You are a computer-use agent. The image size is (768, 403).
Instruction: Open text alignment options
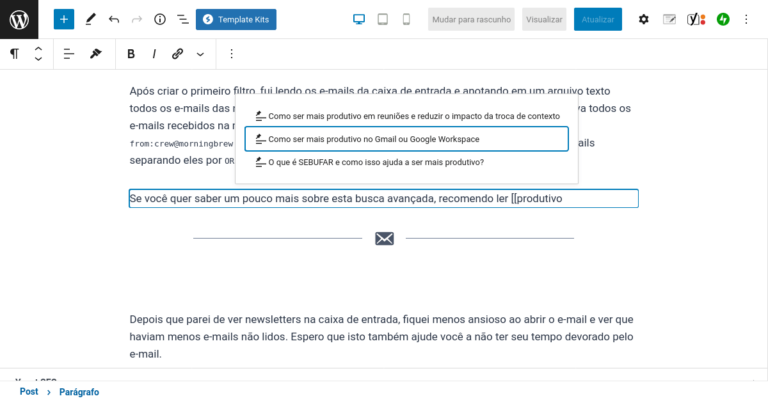coord(69,54)
